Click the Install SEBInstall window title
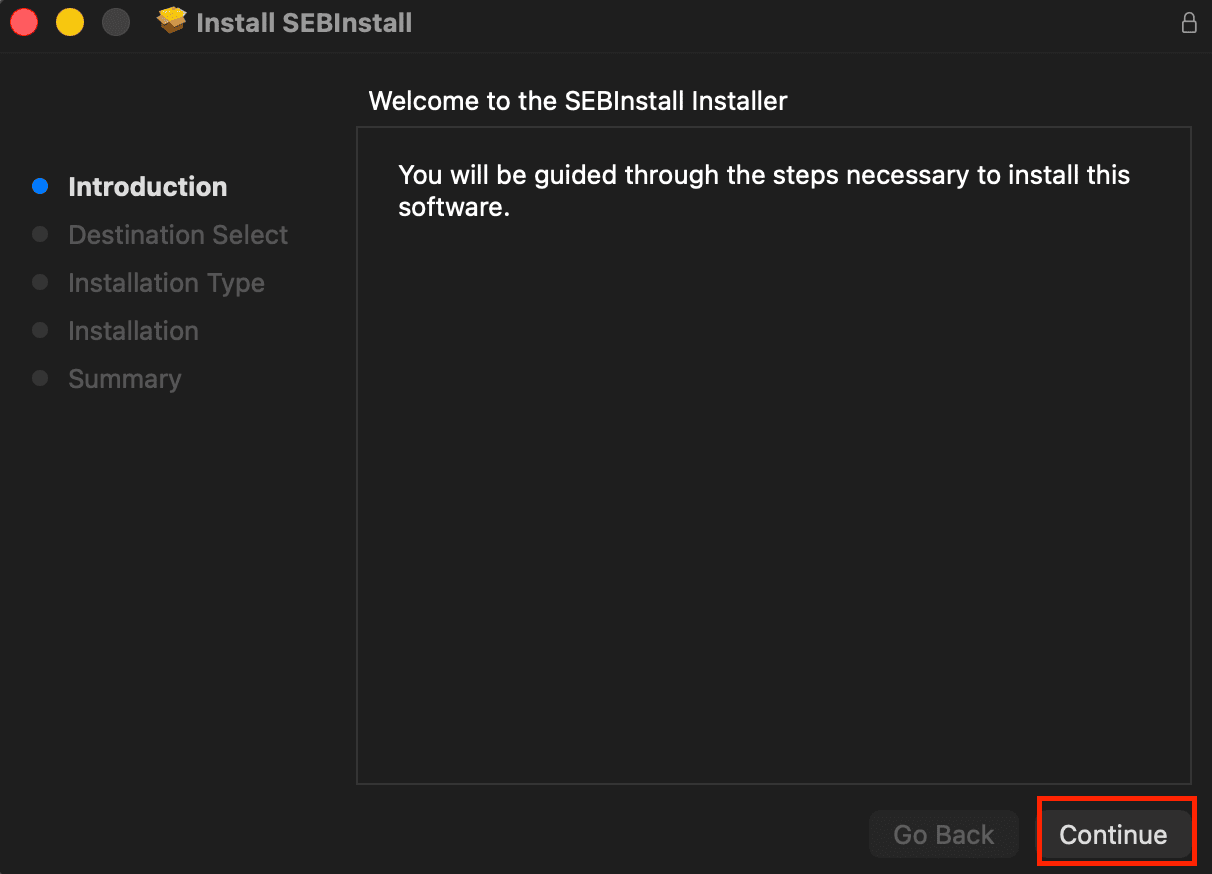Viewport: 1212px width, 874px height. coord(304,23)
